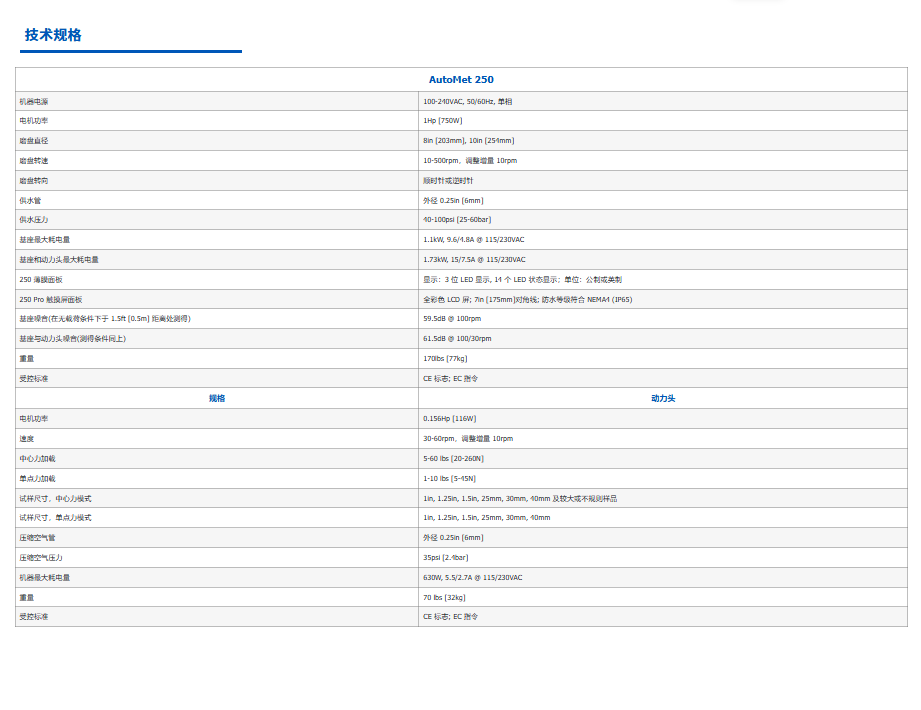Click the 顺时针或逆时针 value

448,181
